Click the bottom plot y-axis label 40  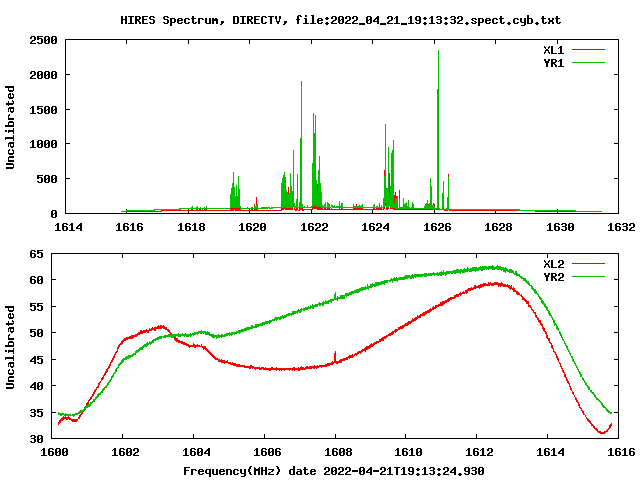point(36,386)
